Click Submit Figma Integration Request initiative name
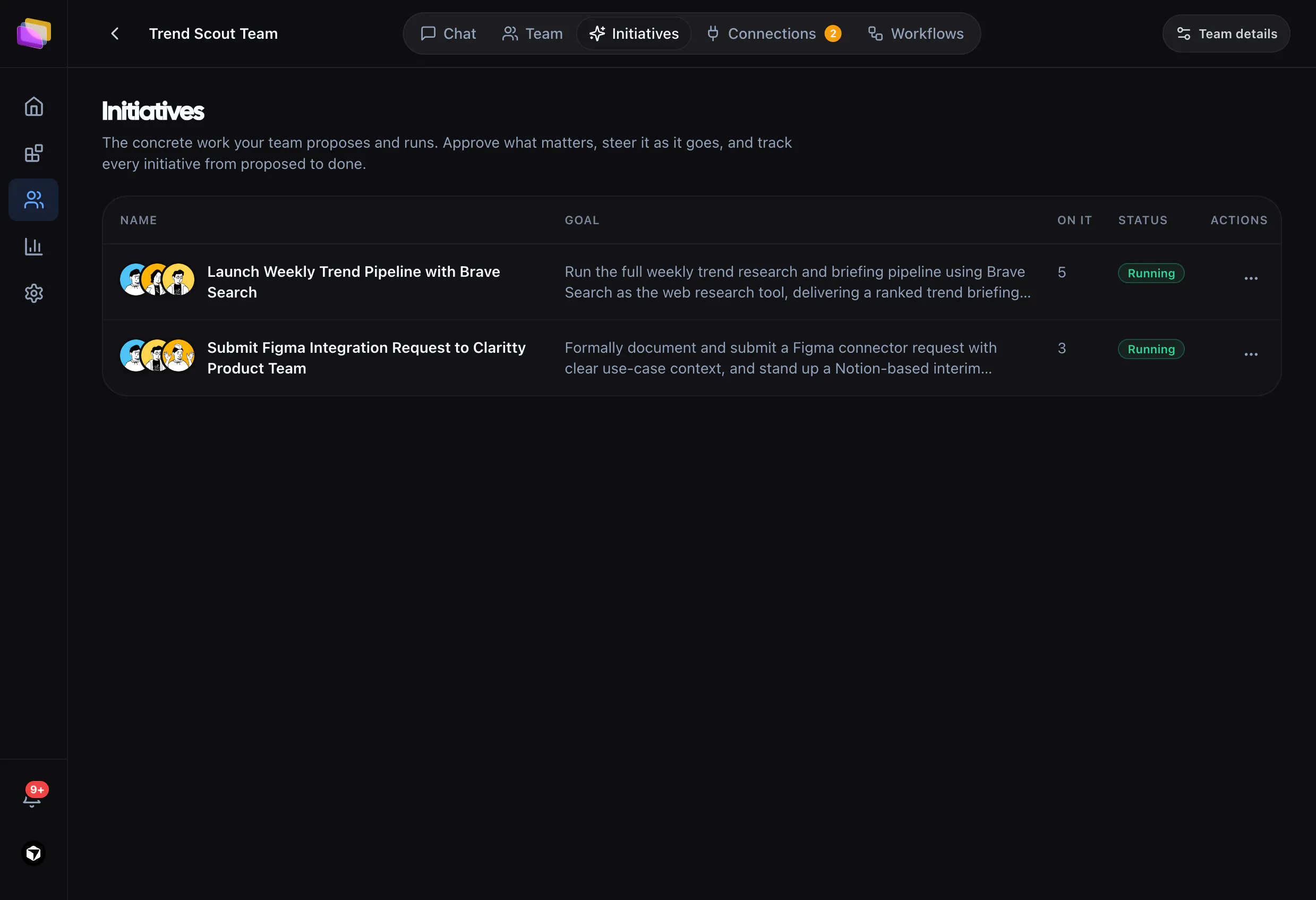The image size is (1316, 900). pos(366,358)
